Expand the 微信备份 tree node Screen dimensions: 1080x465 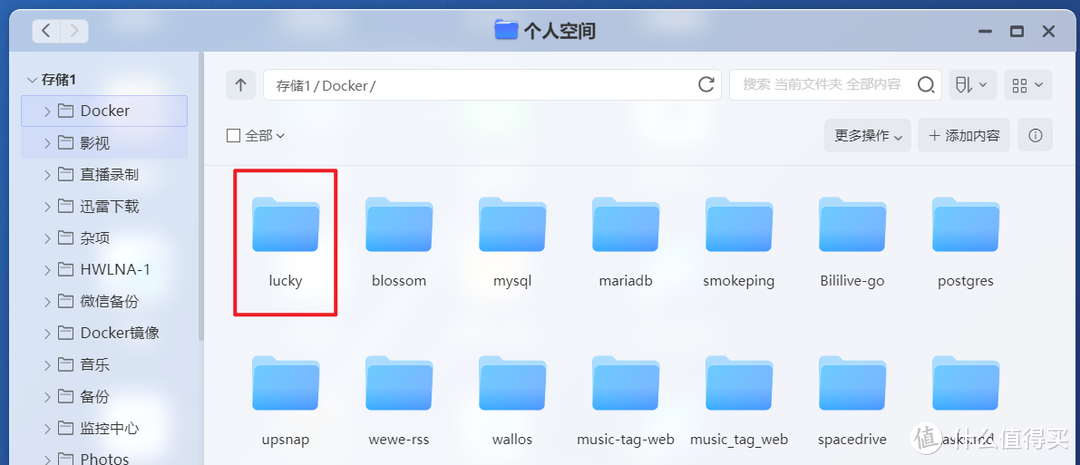pos(47,302)
